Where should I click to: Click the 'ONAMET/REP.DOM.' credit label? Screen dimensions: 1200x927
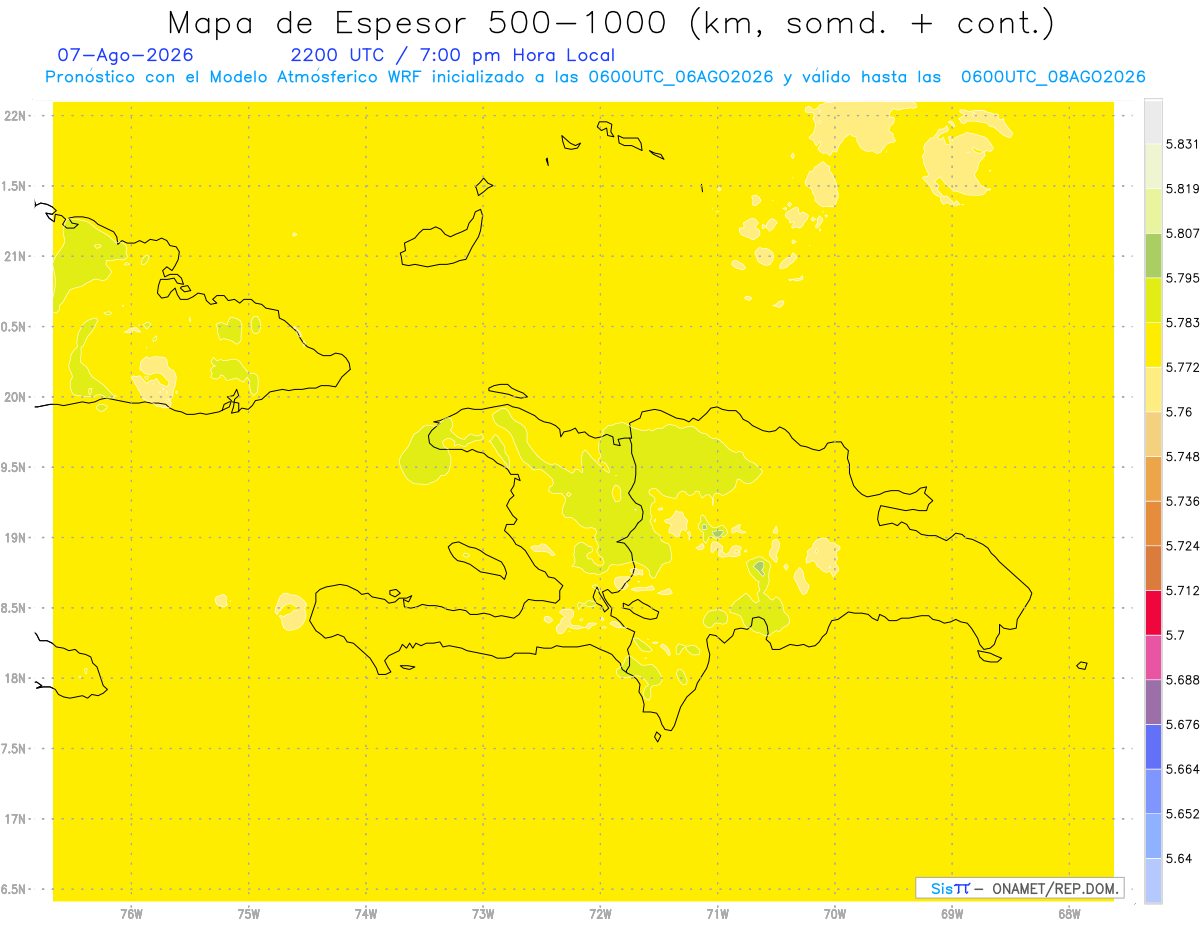[1054, 888]
